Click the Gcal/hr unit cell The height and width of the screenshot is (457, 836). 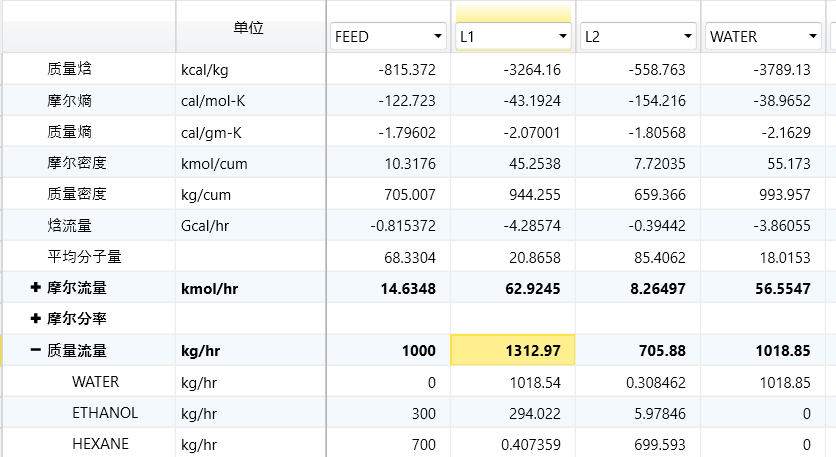[211, 226]
